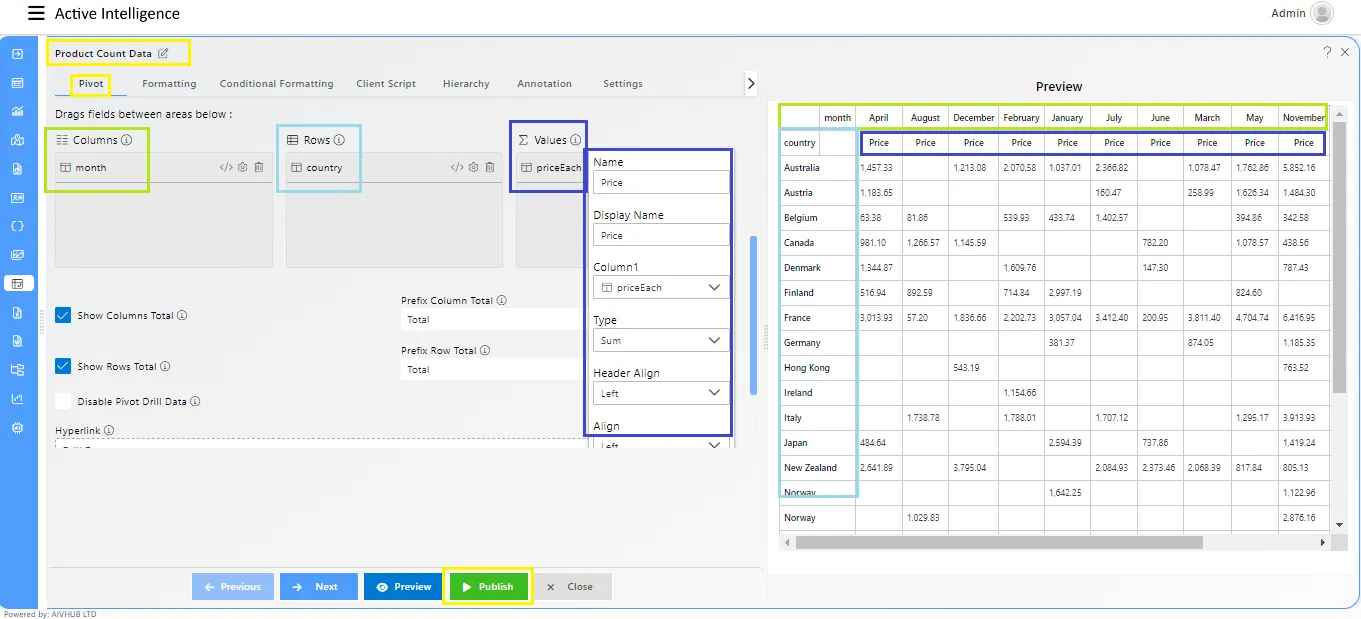The width and height of the screenshot is (1361, 619).
Task: Open code script for country row field
Action: pyautogui.click(x=457, y=167)
